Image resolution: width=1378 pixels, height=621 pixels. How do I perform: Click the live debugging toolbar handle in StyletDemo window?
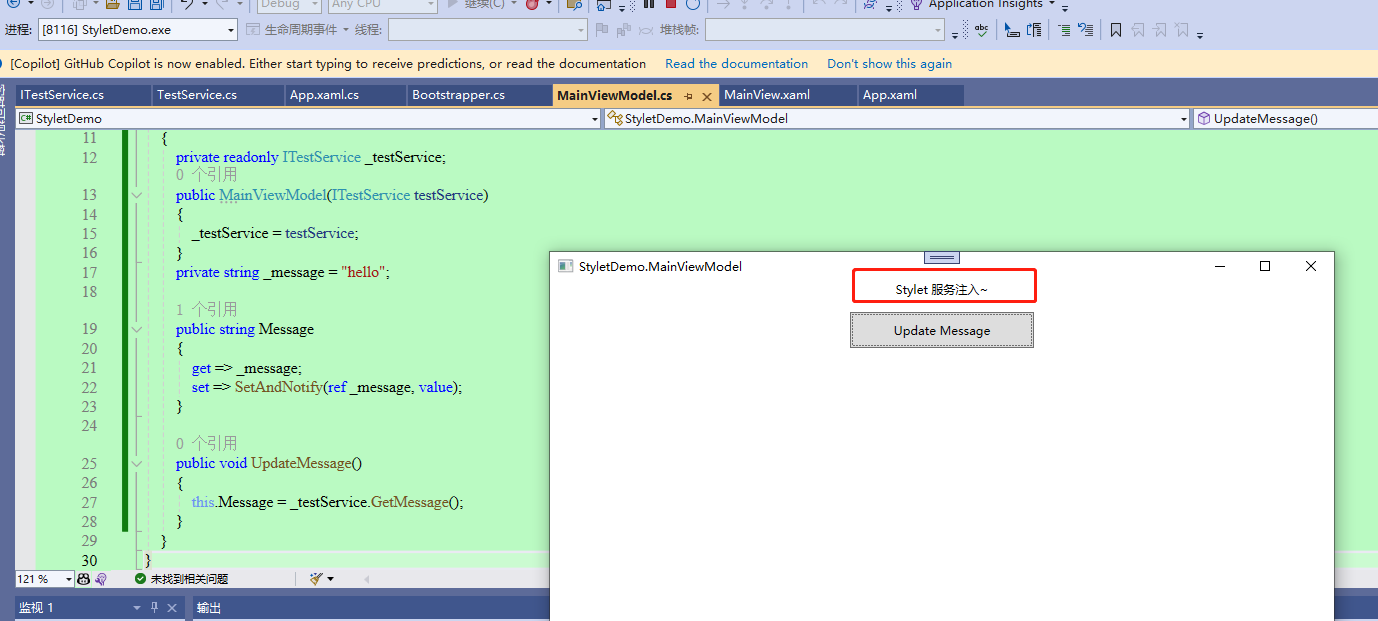[942, 258]
